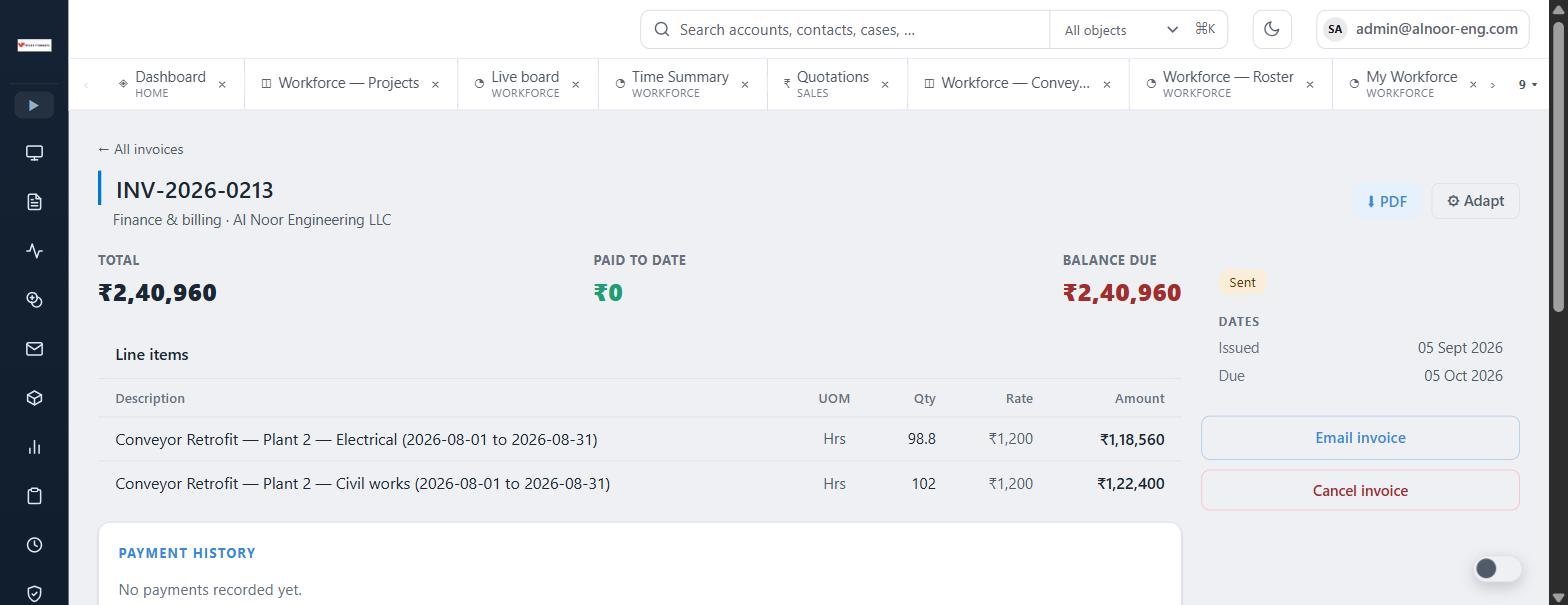
Task: Select the shield icon in the sidebar
Action: pos(34,594)
